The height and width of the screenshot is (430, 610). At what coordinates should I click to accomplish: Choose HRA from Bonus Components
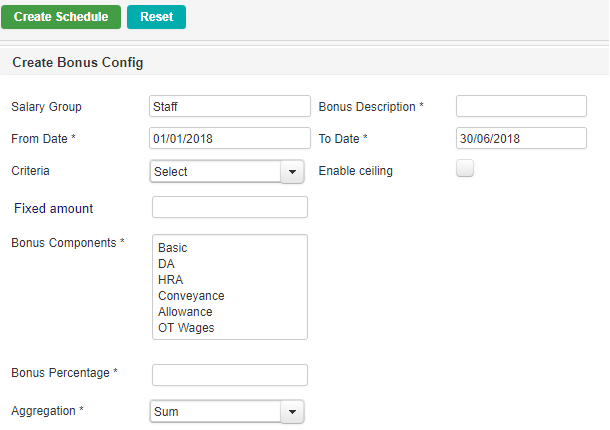[x=170, y=280]
